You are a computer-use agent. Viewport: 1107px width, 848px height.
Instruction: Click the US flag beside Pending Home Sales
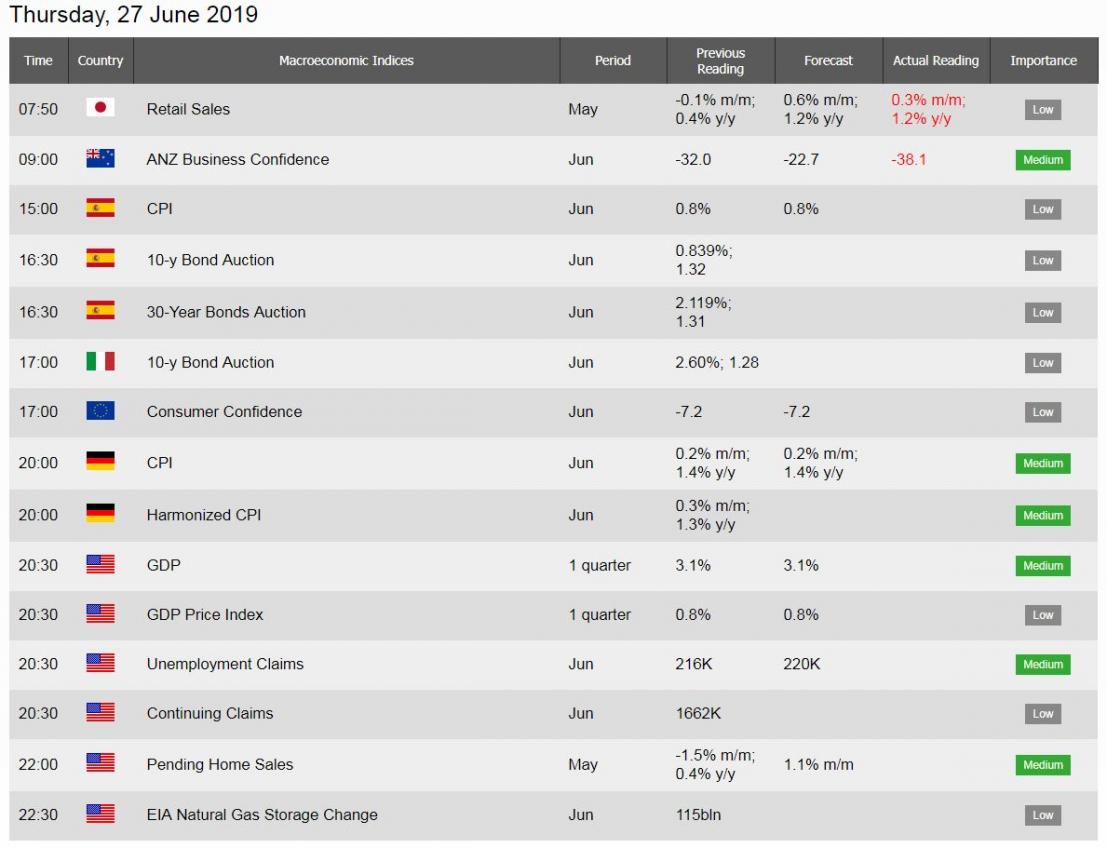pyautogui.click(x=100, y=764)
